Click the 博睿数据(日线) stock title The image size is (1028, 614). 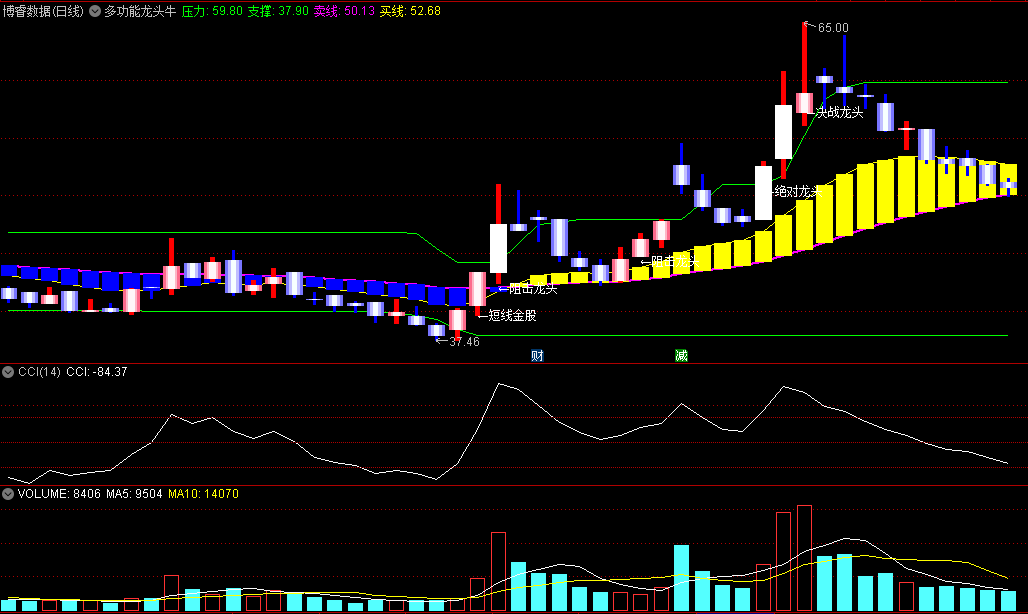[43, 11]
